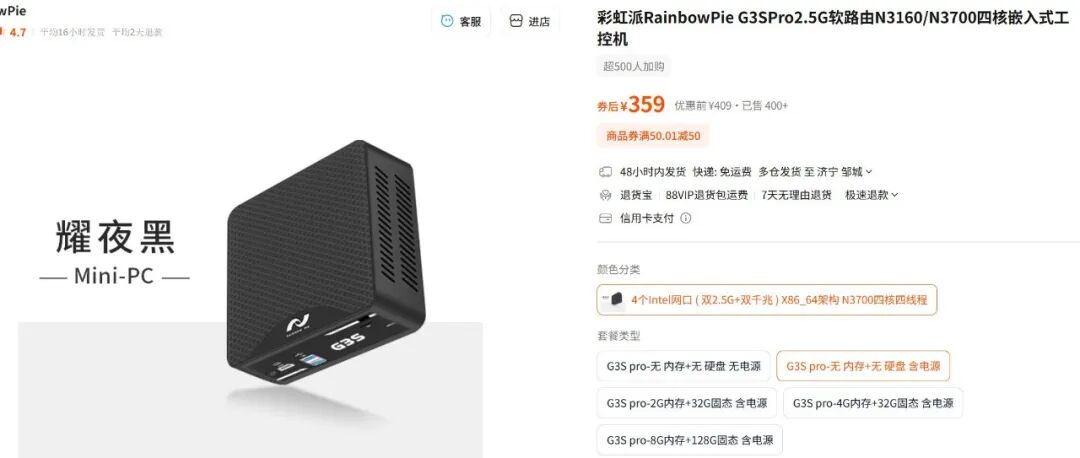
Task: Click the 商品券满50.01减50 coupon tag
Action: tap(653, 136)
